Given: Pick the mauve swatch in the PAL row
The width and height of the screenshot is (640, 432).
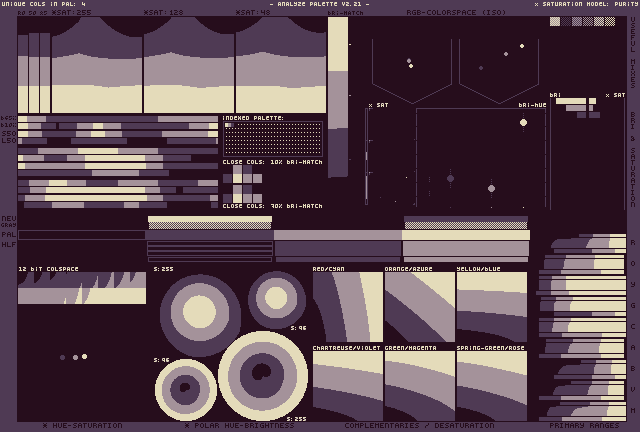Looking at the screenshot, I should click(x=338, y=235).
